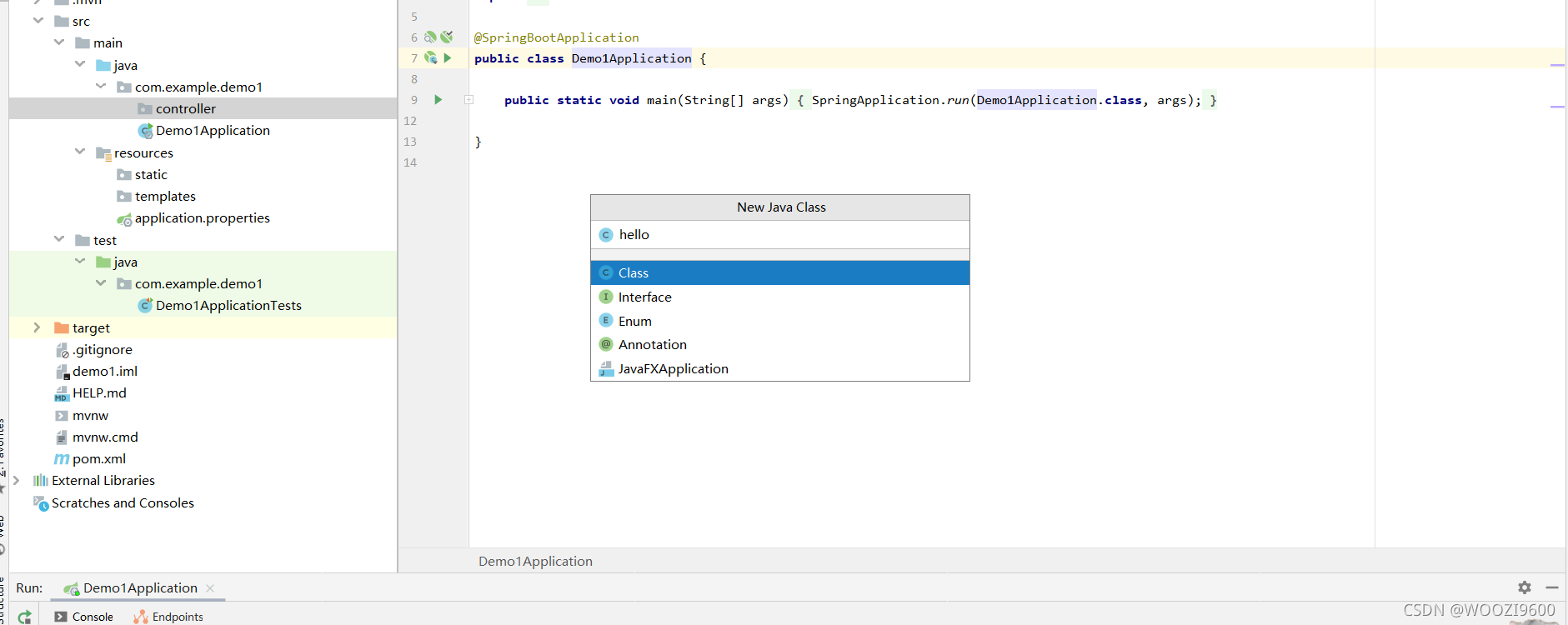1568x625 pixels.
Task: Click Demo1Application class name in code
Action: (631, 58)
